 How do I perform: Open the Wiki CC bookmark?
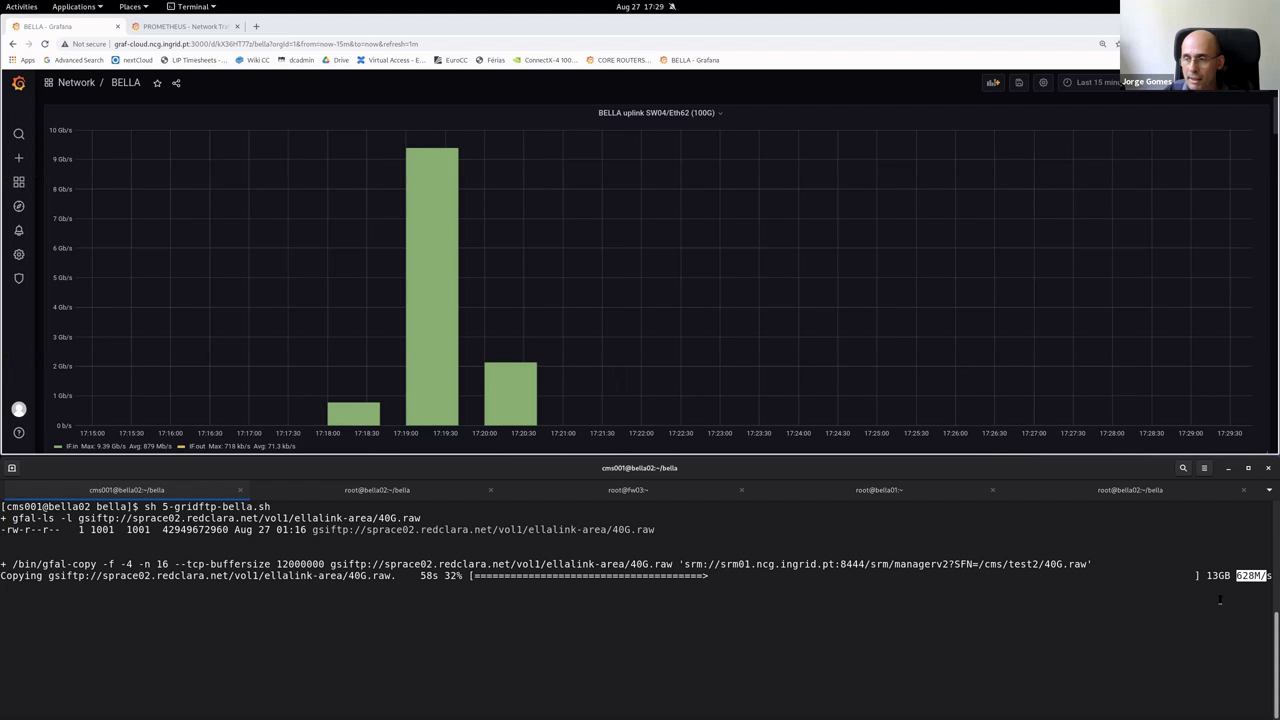pos(252,60)
